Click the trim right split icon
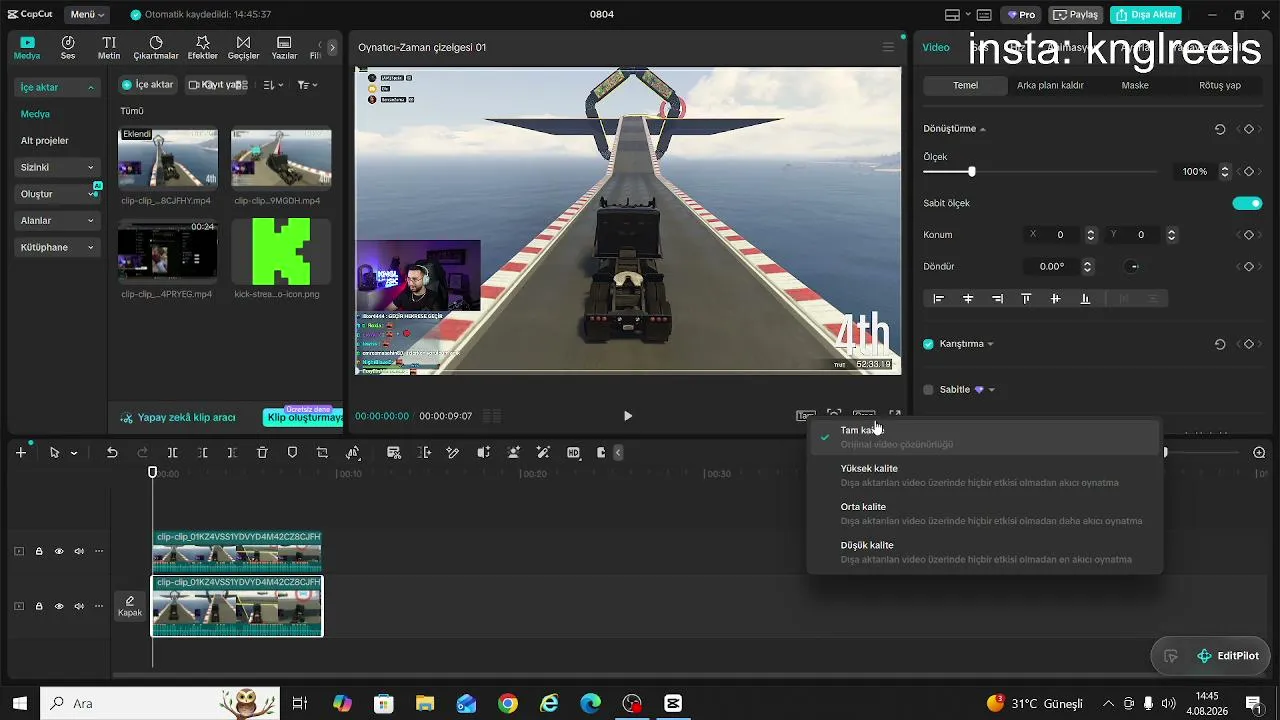The height and width of the screenshot is (720, 1280). tap(232, 453)
